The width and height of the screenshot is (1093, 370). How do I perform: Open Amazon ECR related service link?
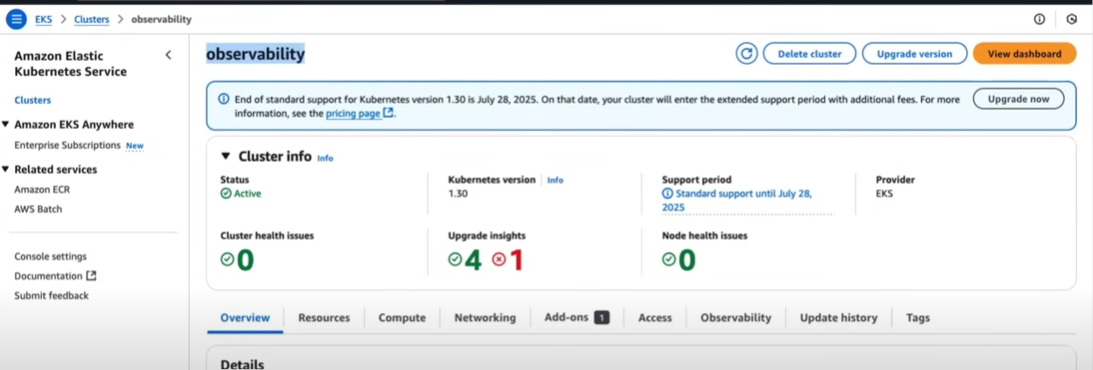coord(42,190)
